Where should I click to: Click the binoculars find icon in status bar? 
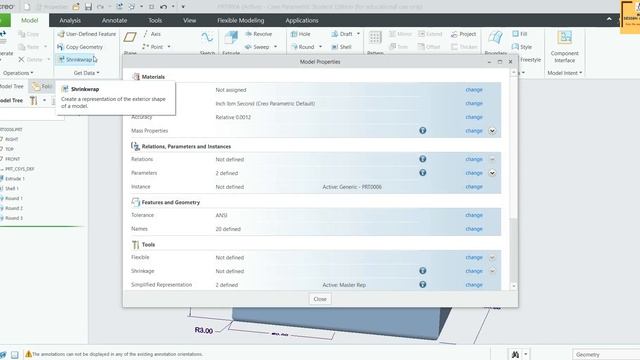tap(516, 354)
